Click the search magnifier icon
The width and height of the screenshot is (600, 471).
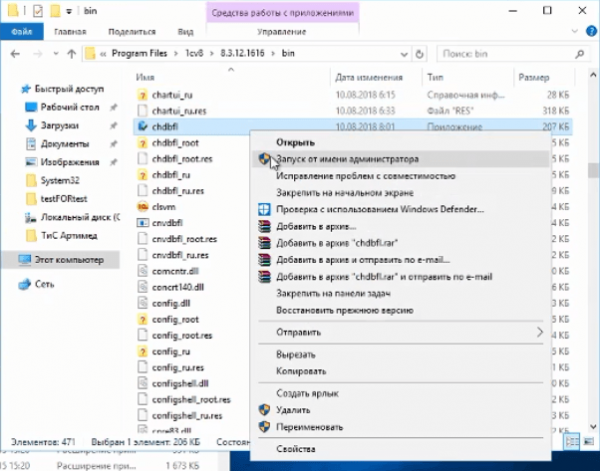[x=580, y=54]
